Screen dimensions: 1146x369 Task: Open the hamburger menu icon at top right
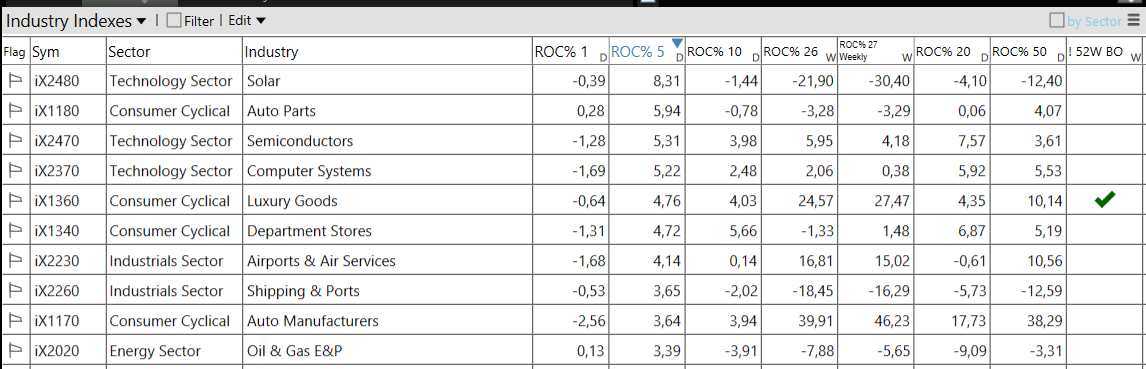1134,21
